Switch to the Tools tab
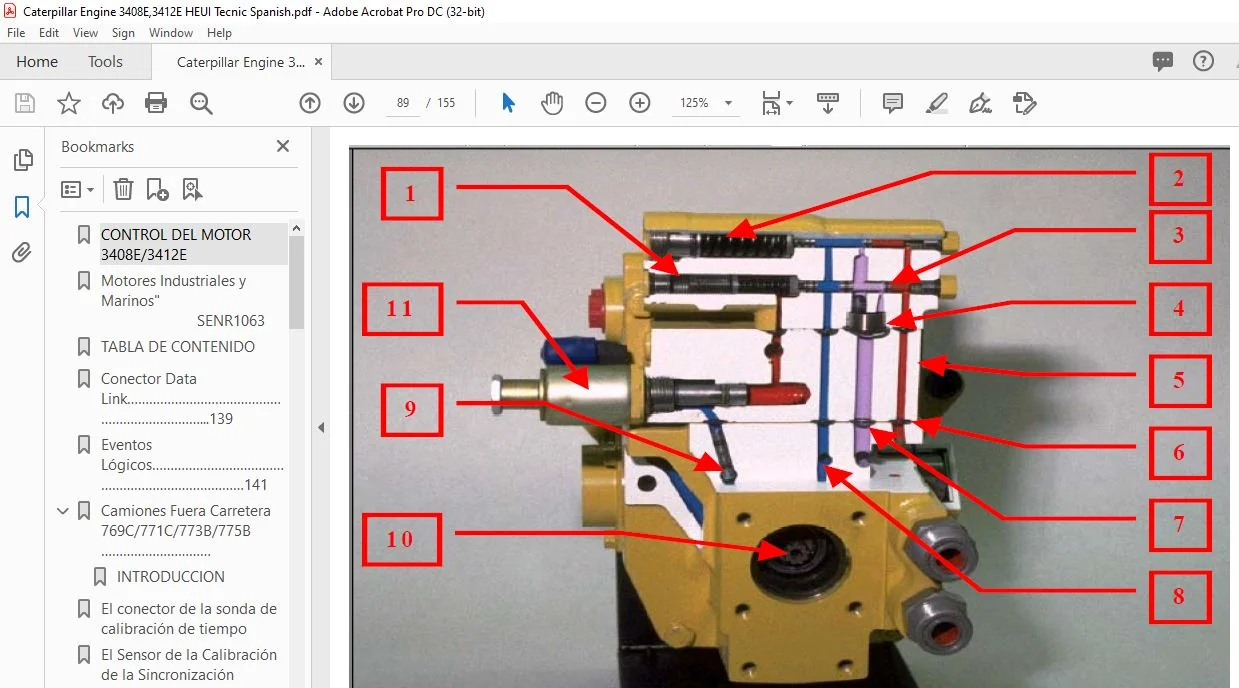 [x=105, y=62]
